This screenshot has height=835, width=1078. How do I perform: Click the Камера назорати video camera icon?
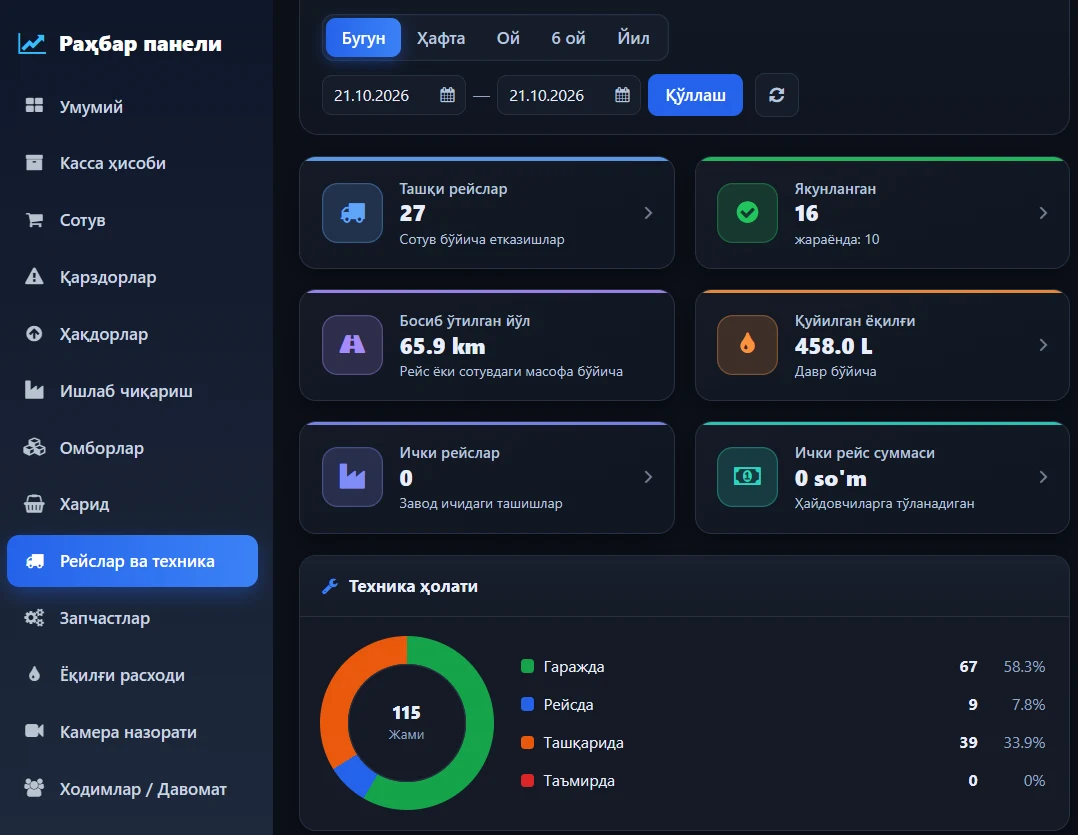click(x=34, y=731)
